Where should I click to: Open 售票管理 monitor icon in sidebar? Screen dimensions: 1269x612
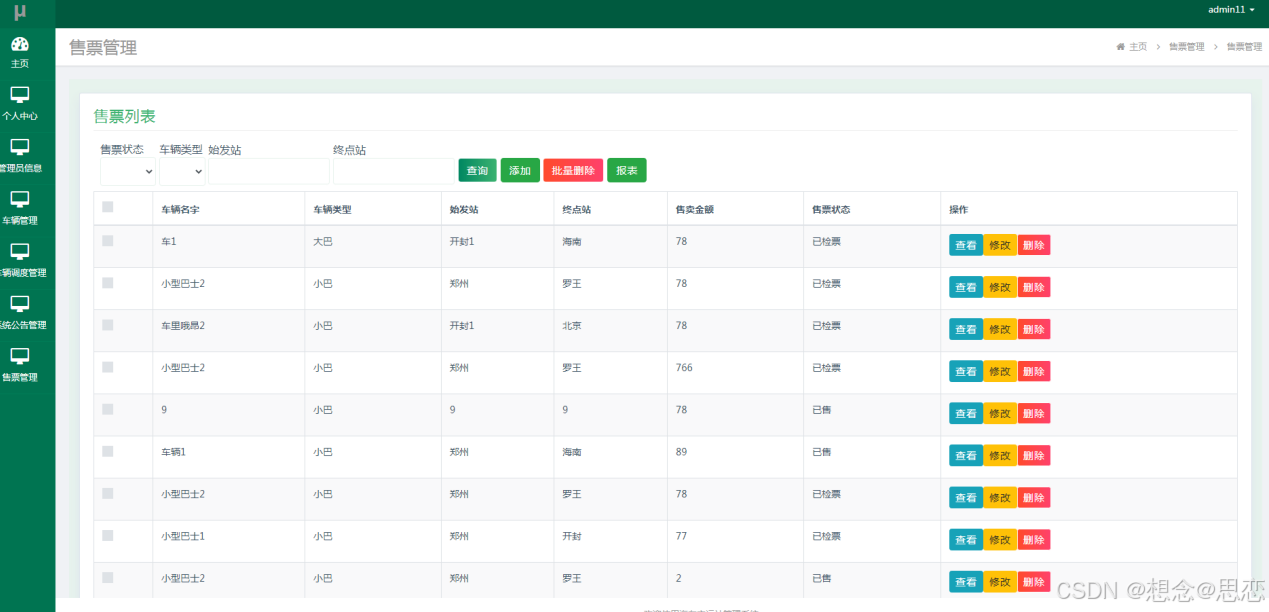tap(19, 355)
